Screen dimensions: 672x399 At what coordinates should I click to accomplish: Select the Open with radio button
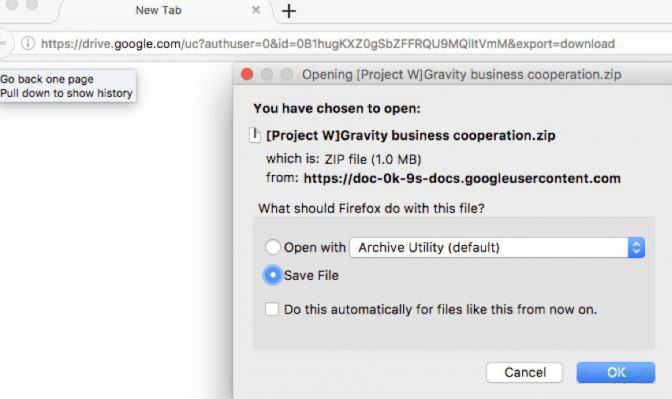point(273,247)
